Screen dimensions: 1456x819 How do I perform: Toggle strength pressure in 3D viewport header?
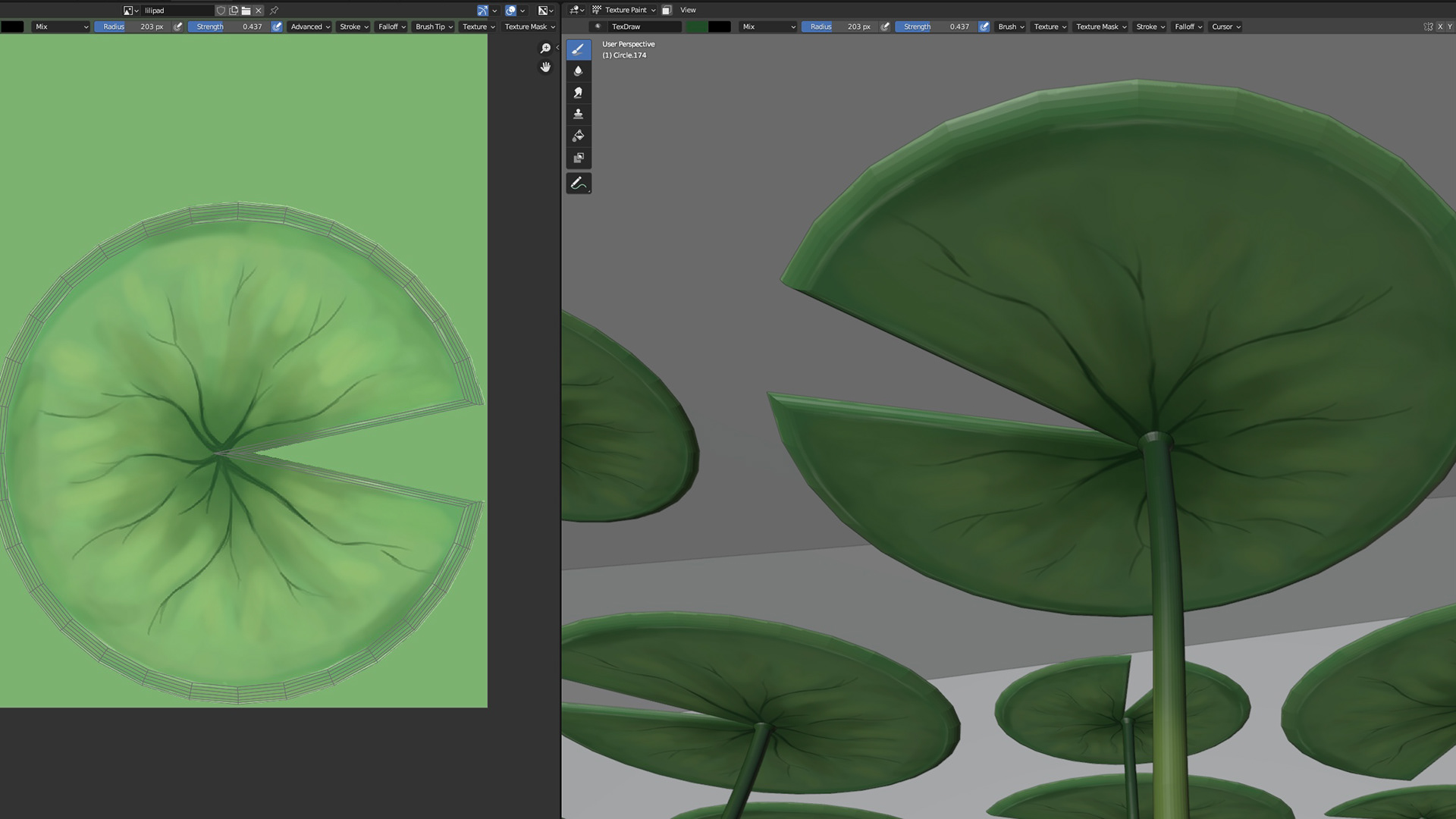(984, 27)
